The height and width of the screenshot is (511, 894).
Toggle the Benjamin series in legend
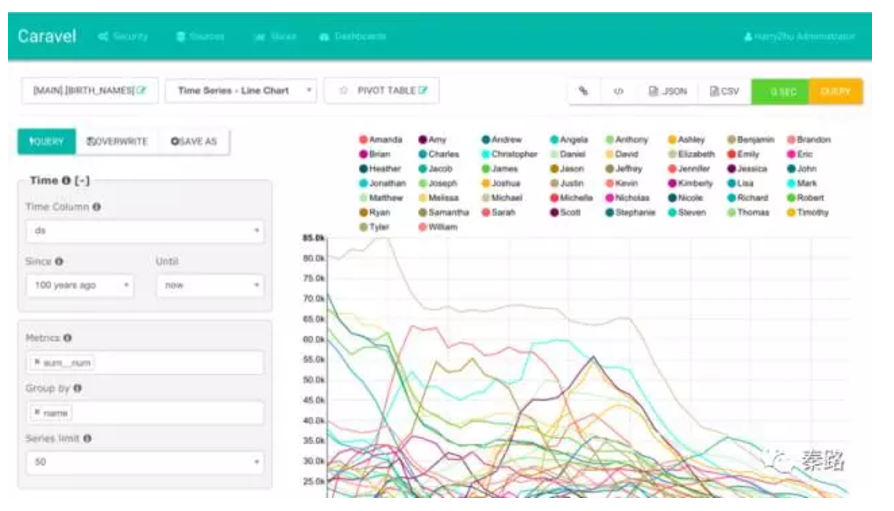pos(751,140)
